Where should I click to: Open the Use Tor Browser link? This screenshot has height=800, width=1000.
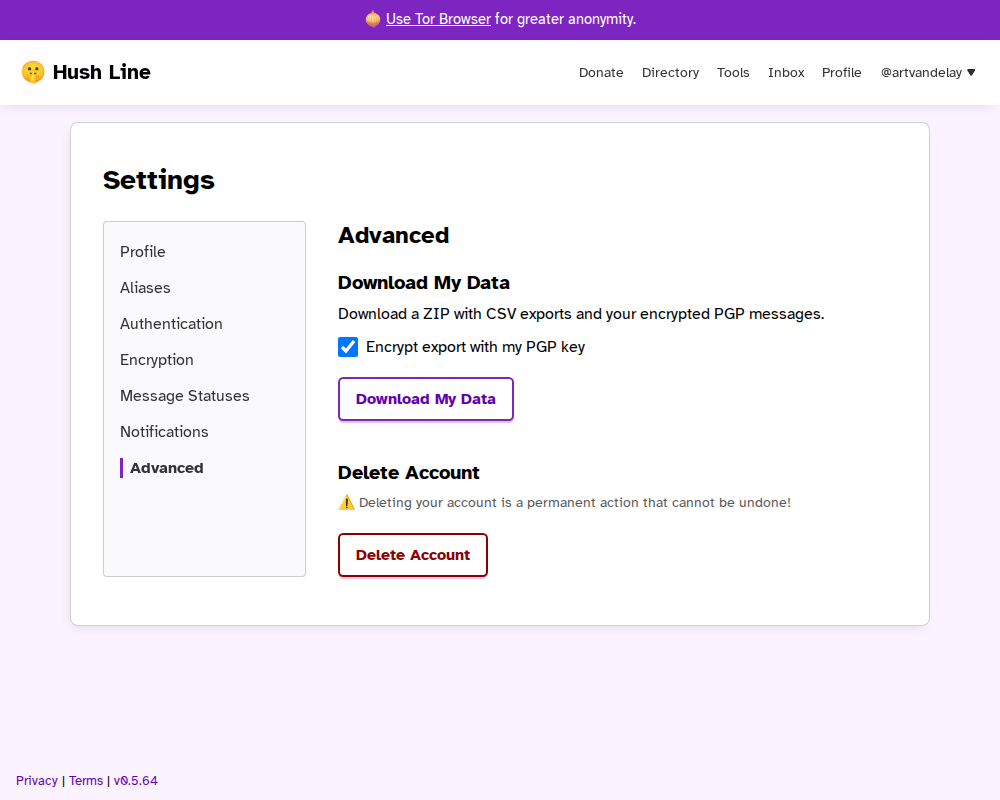coord(438,19)
